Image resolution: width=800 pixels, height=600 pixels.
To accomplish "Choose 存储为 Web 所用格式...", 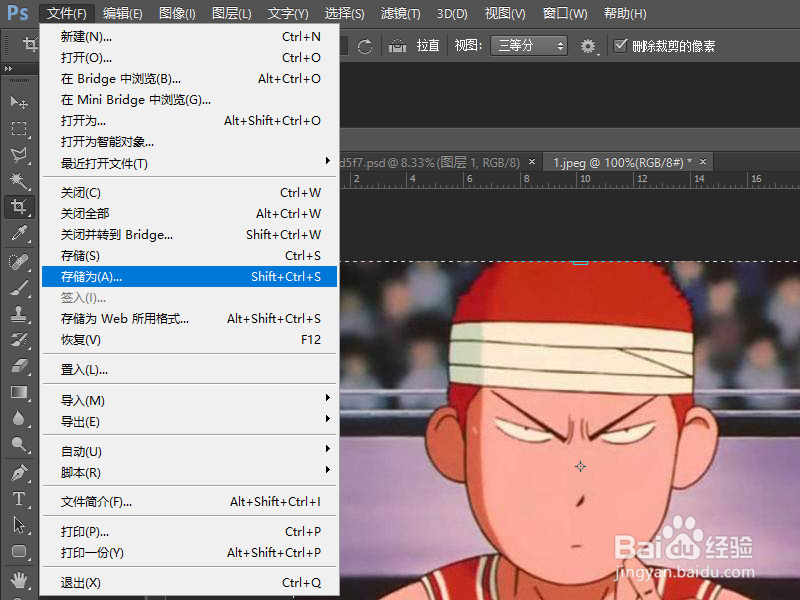I will click(189, 318).
